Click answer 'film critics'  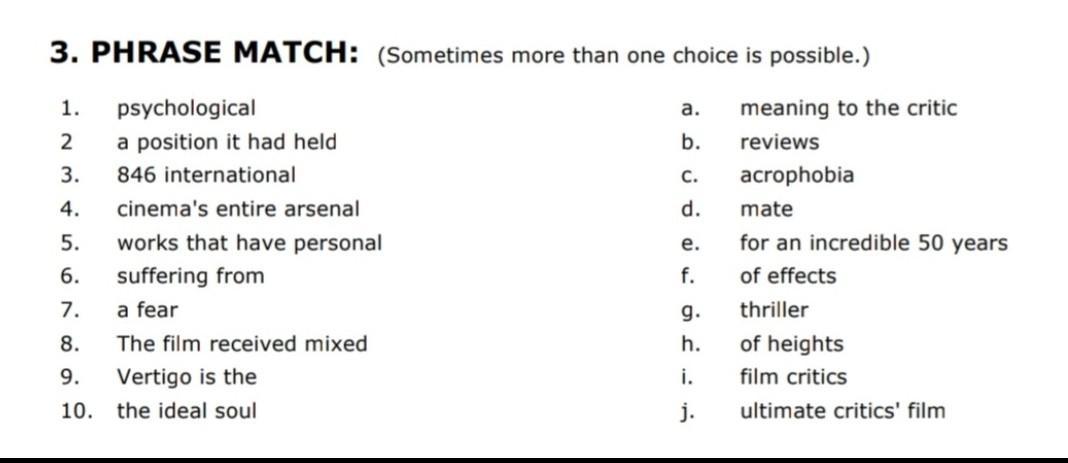(x=793, y=377)
